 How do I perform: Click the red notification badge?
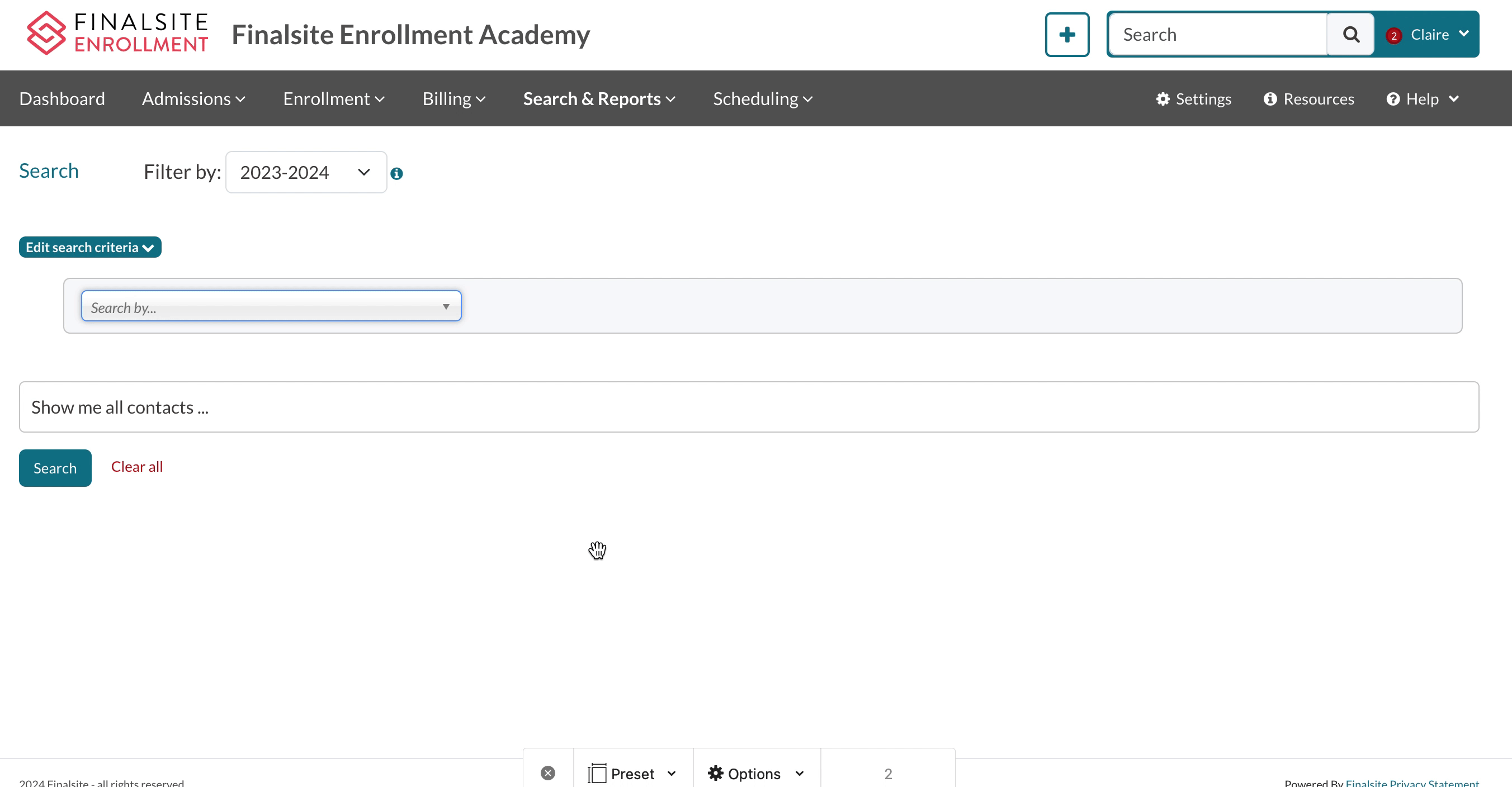(x=1393, y=36)
